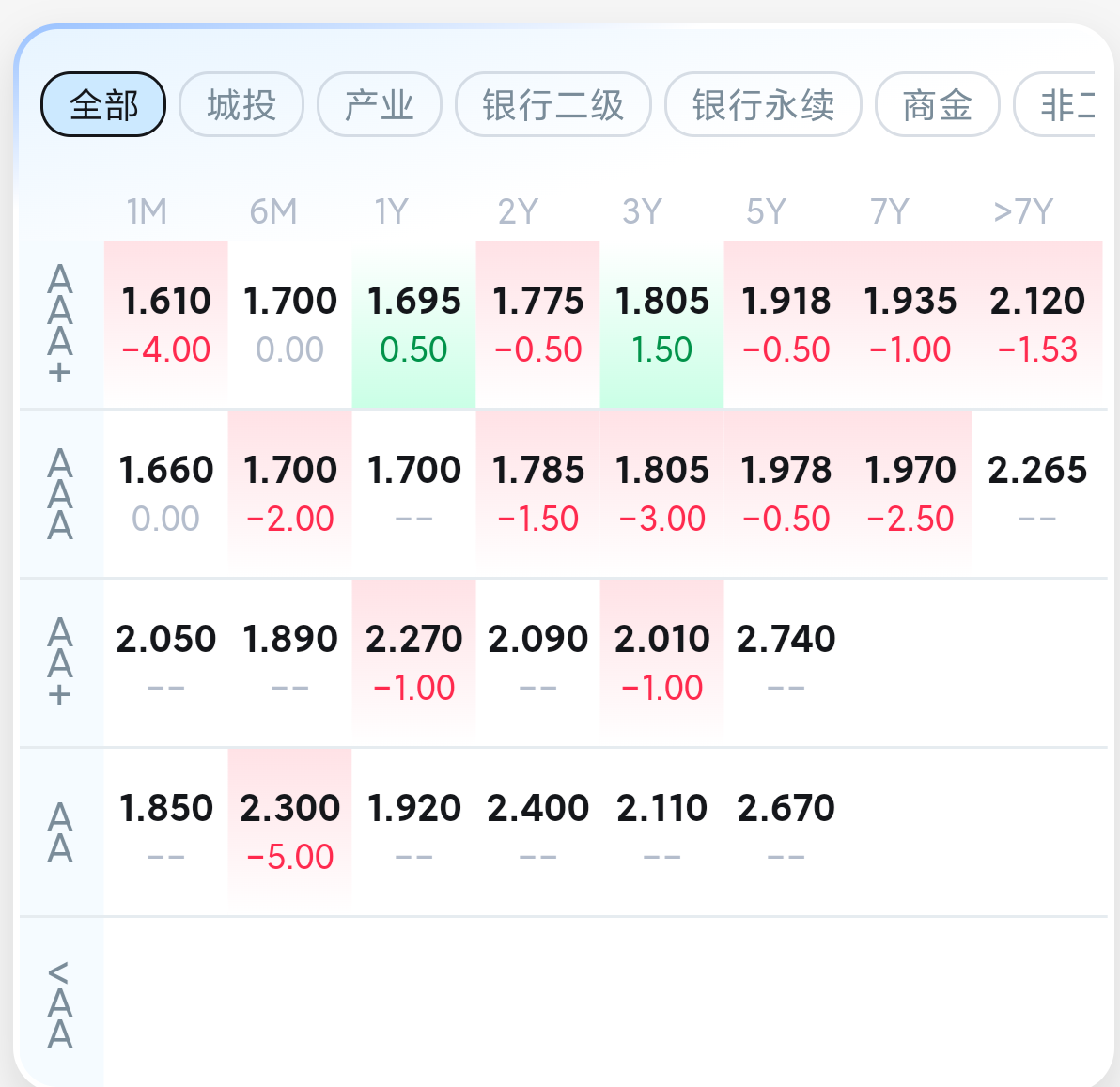Image resolution: width=1120 pixels, height=1087 pixels.
Task: Click the AAA 6M cell with -2.00
Action: 290,493
